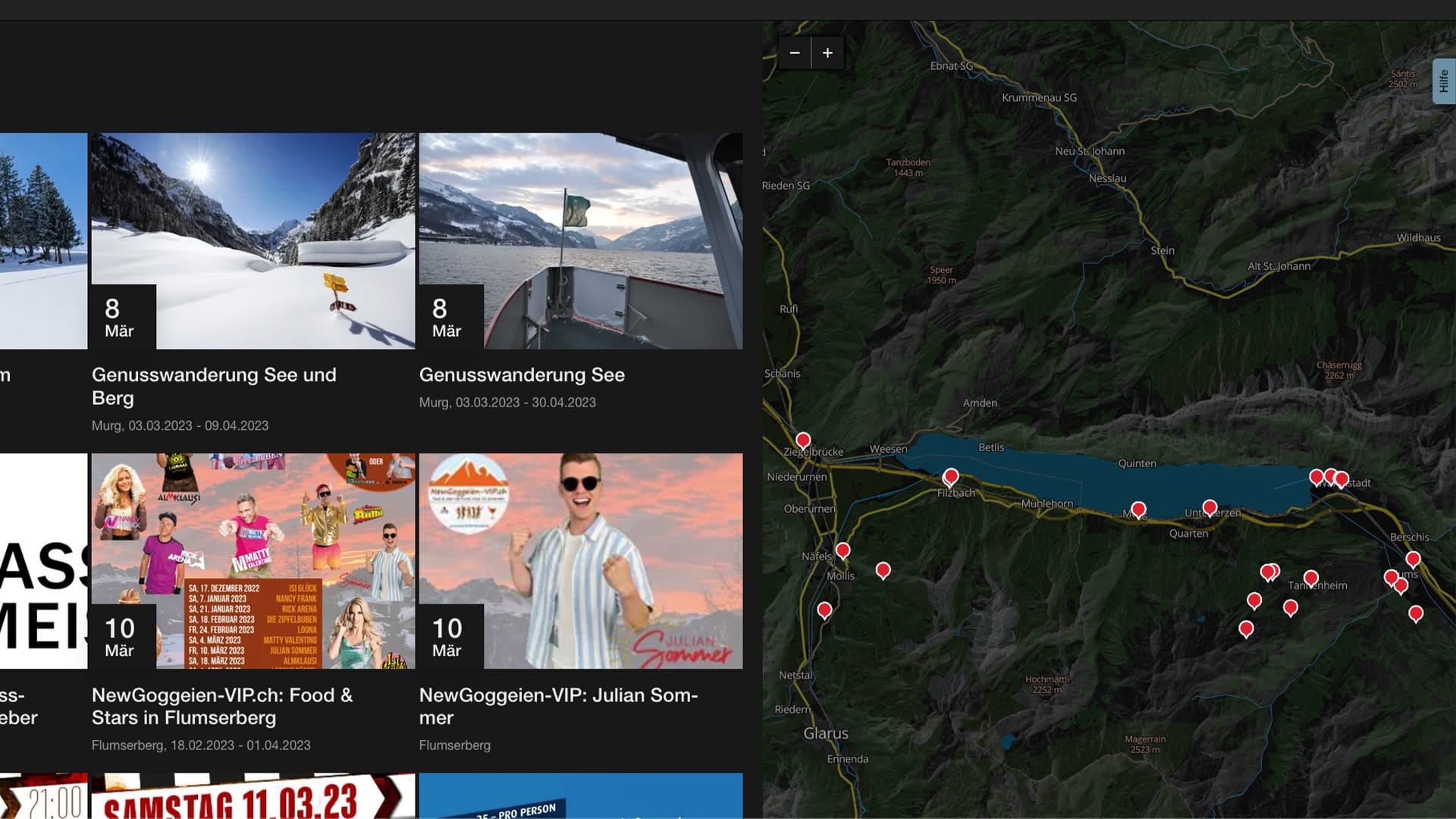This screenshot has width=1456, height=819.
Task: Select the map pin at Unterterzen
Action: pos(1210,508)
